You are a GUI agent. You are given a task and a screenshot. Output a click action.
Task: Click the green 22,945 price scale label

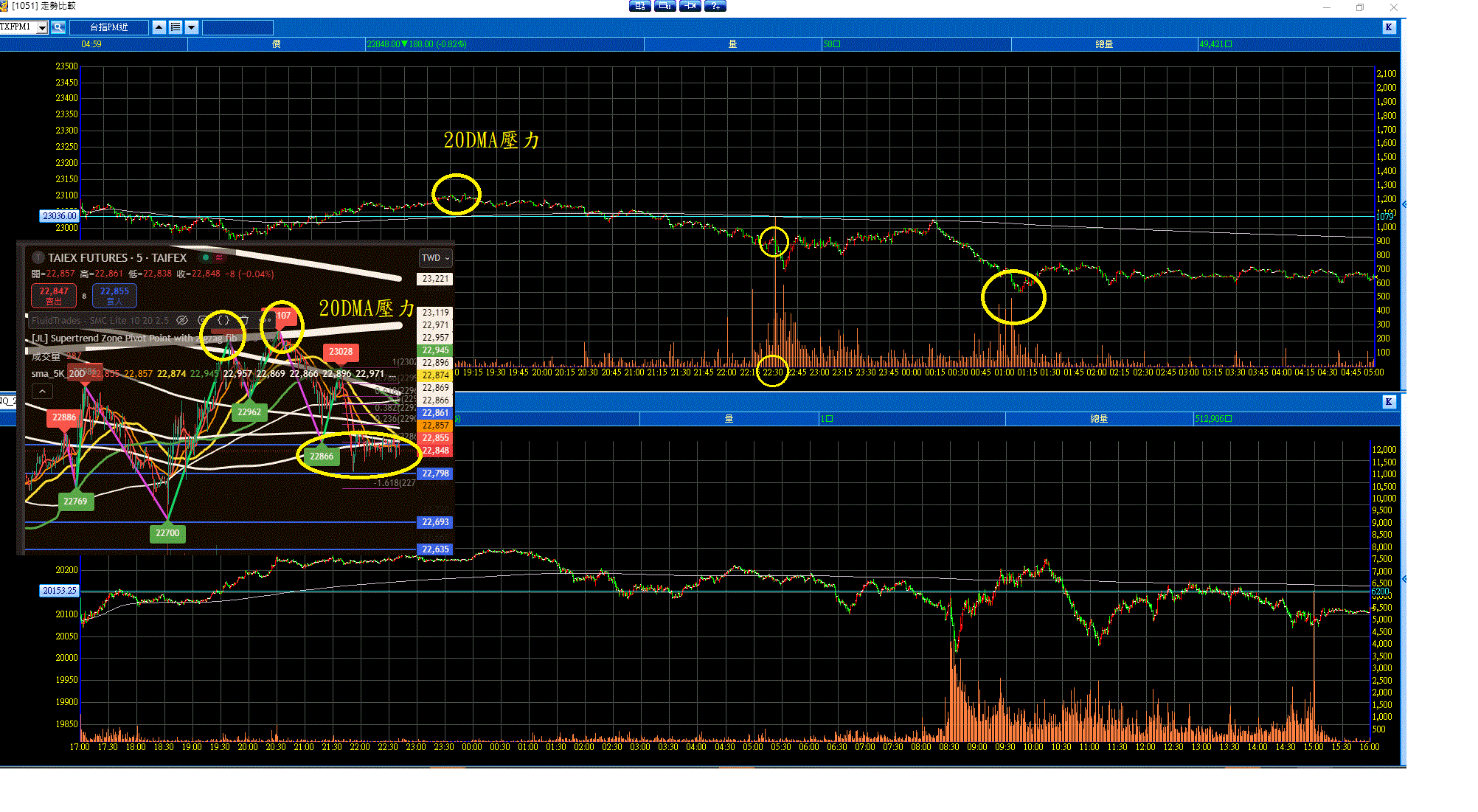click(x=435, y=350)
